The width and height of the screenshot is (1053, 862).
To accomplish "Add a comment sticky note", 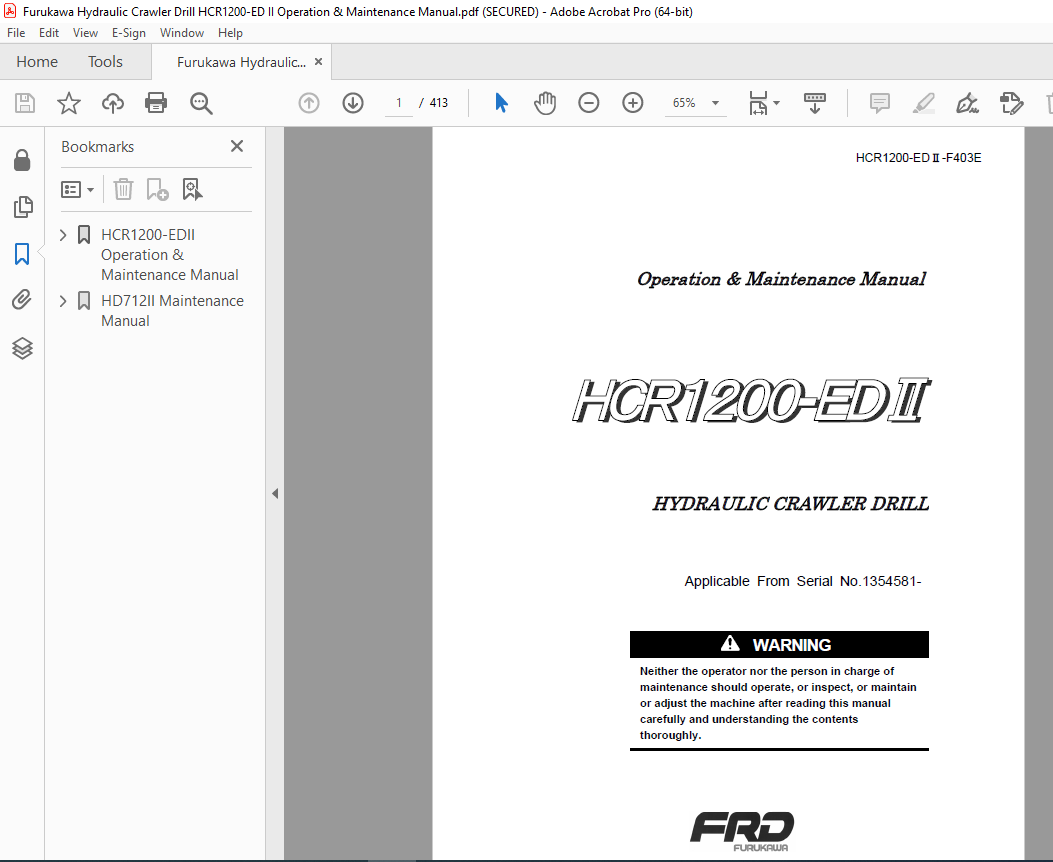I will tap(880, 103).
